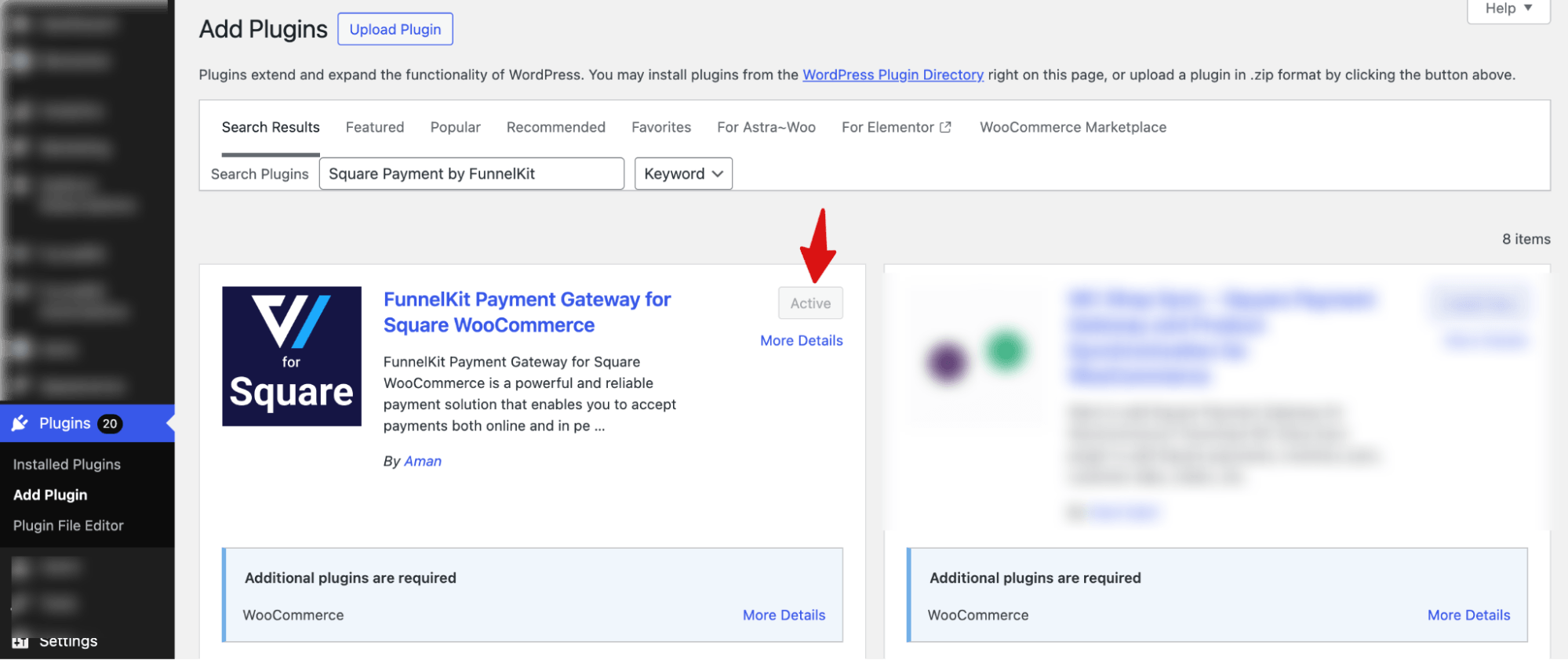Switch to the Popular tab
Screen dimensions: 1568x660
click(x=455, y=127)
